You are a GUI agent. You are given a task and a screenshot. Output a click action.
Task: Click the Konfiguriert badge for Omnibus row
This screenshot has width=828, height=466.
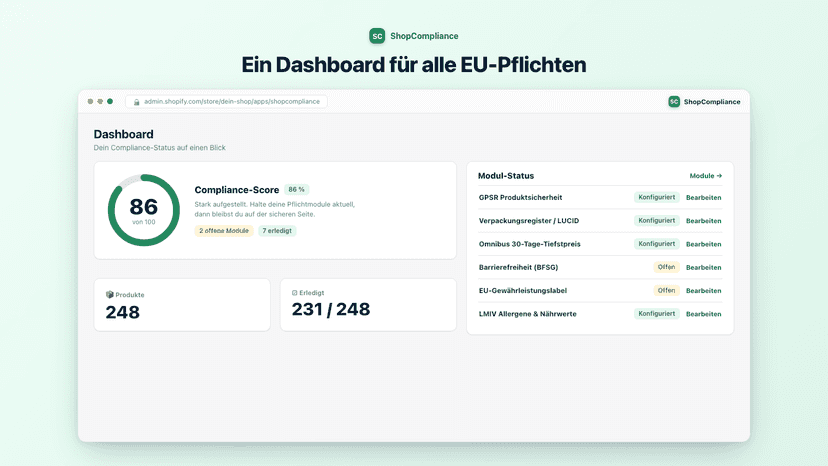coord(656,244)
